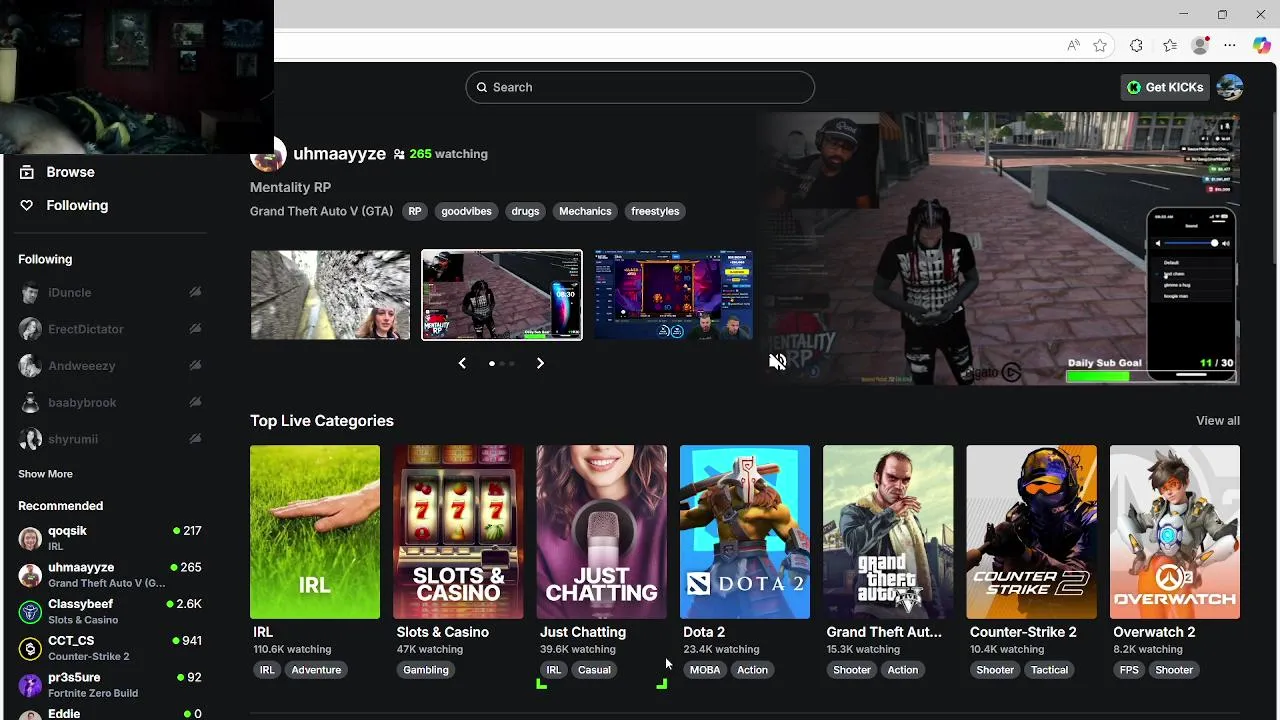Open the user profile avatar menu
This screenshot has width=1280, height=720.
point(1230,87)
